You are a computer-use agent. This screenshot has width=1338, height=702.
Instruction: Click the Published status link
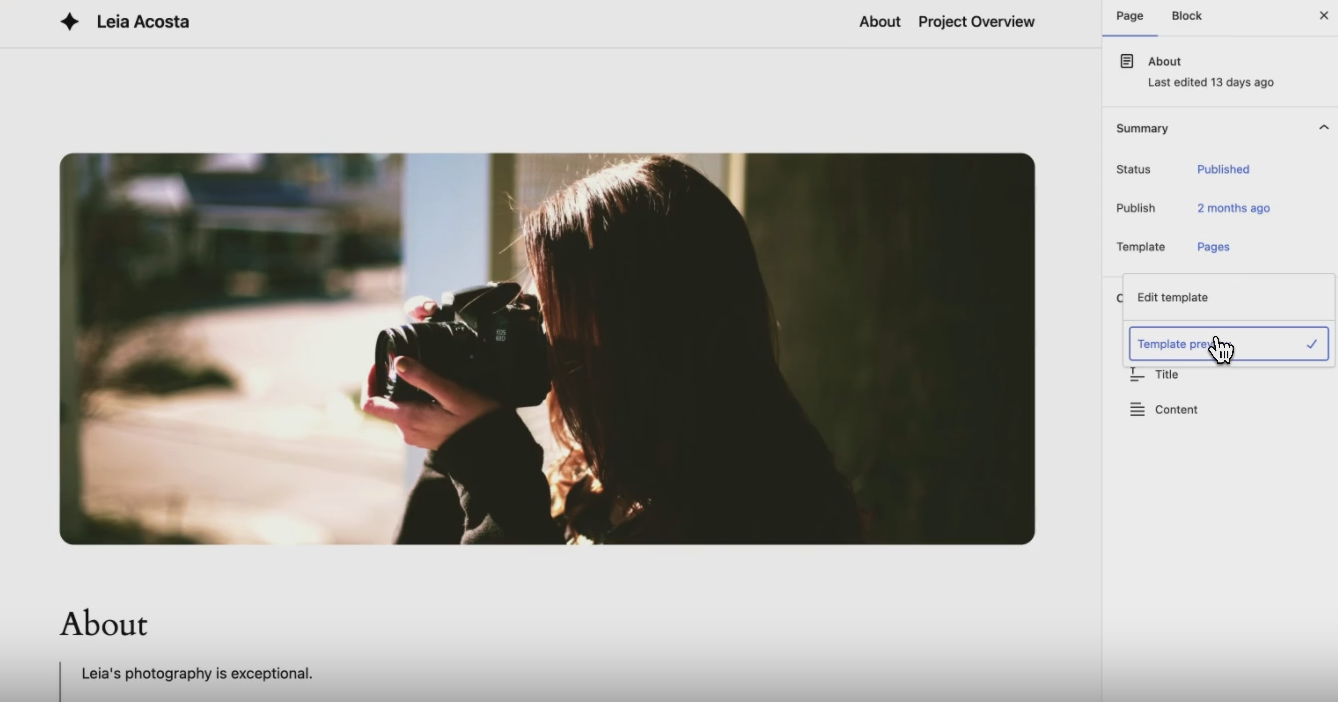click(1223, 169)
